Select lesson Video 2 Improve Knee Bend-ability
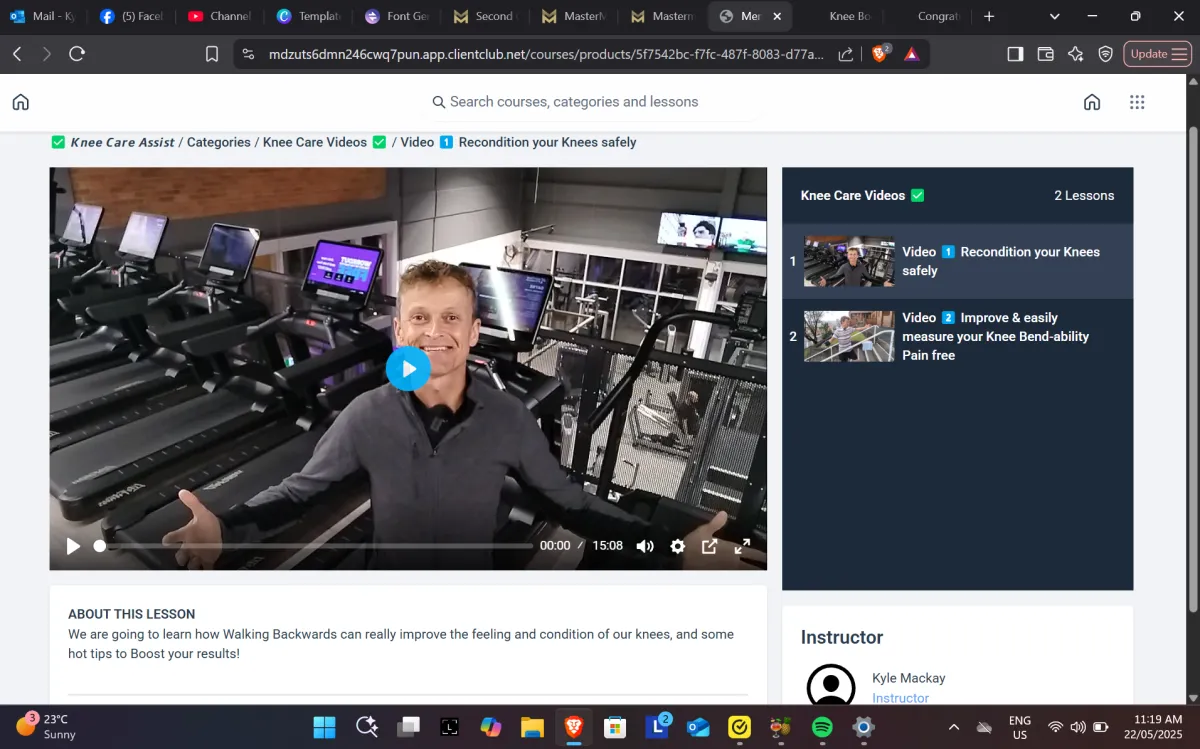 click(x=957, y=336)
